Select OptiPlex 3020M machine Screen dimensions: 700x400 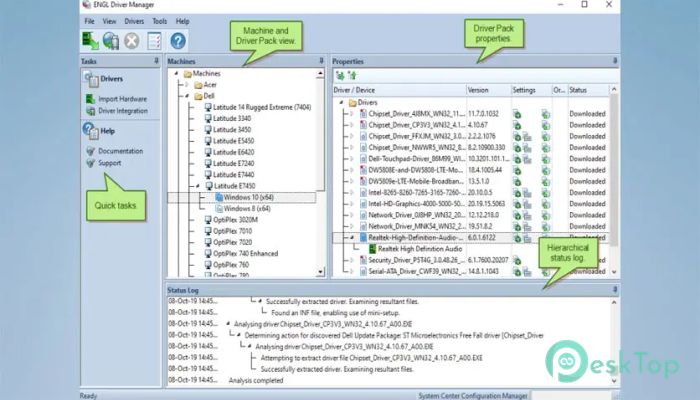(235, 220)
